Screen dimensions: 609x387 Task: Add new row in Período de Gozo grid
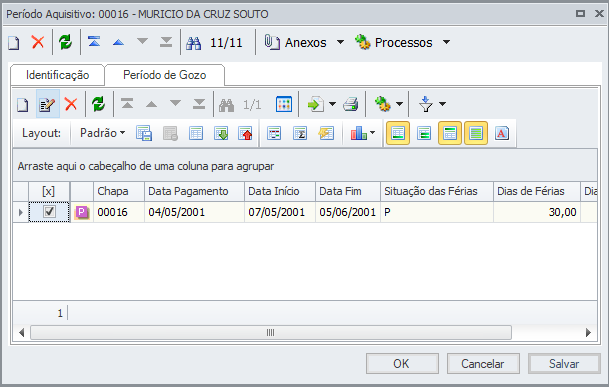point(23,105)
